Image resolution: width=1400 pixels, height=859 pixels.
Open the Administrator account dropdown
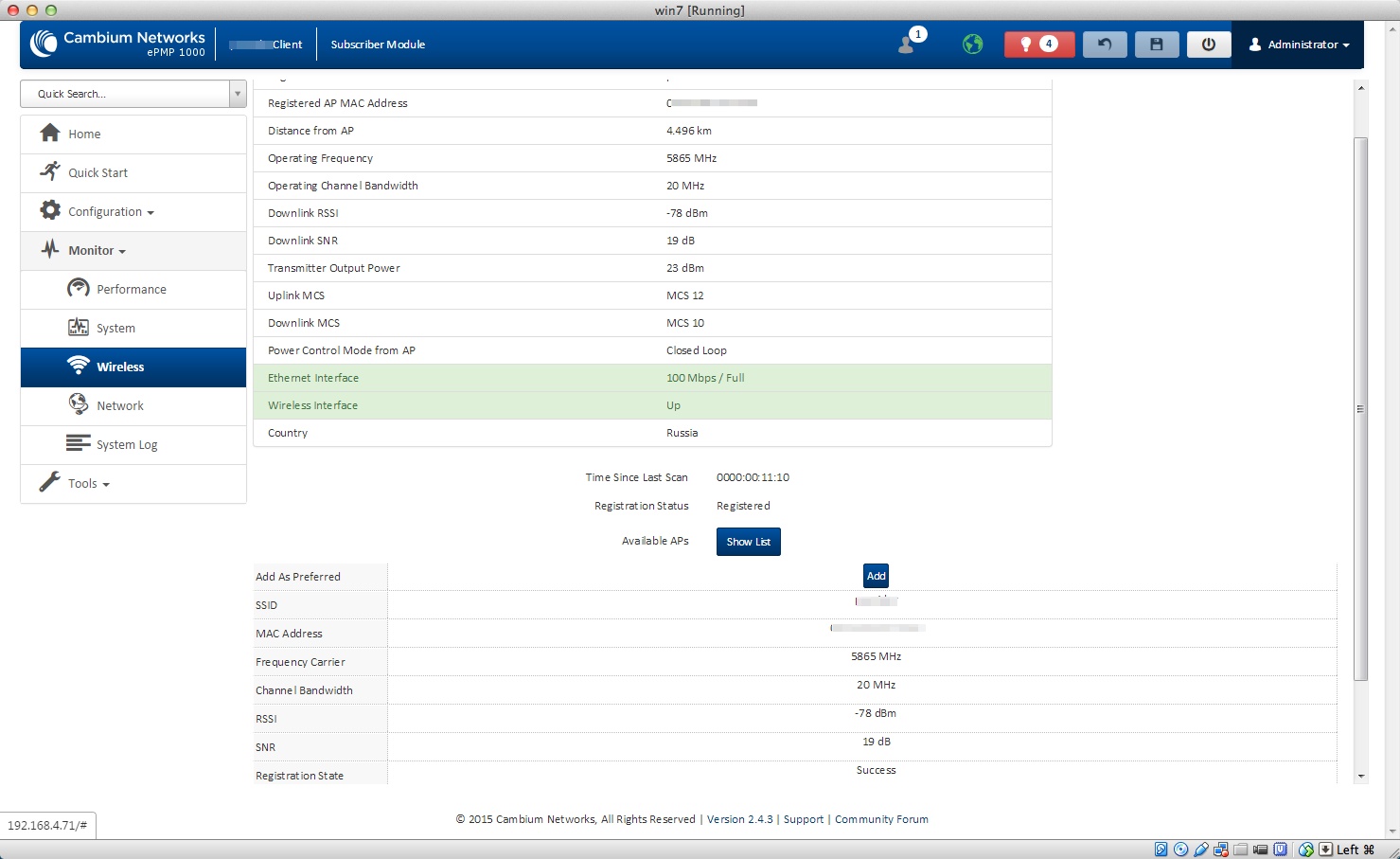pyautogui.click(x=1300, y=45)
